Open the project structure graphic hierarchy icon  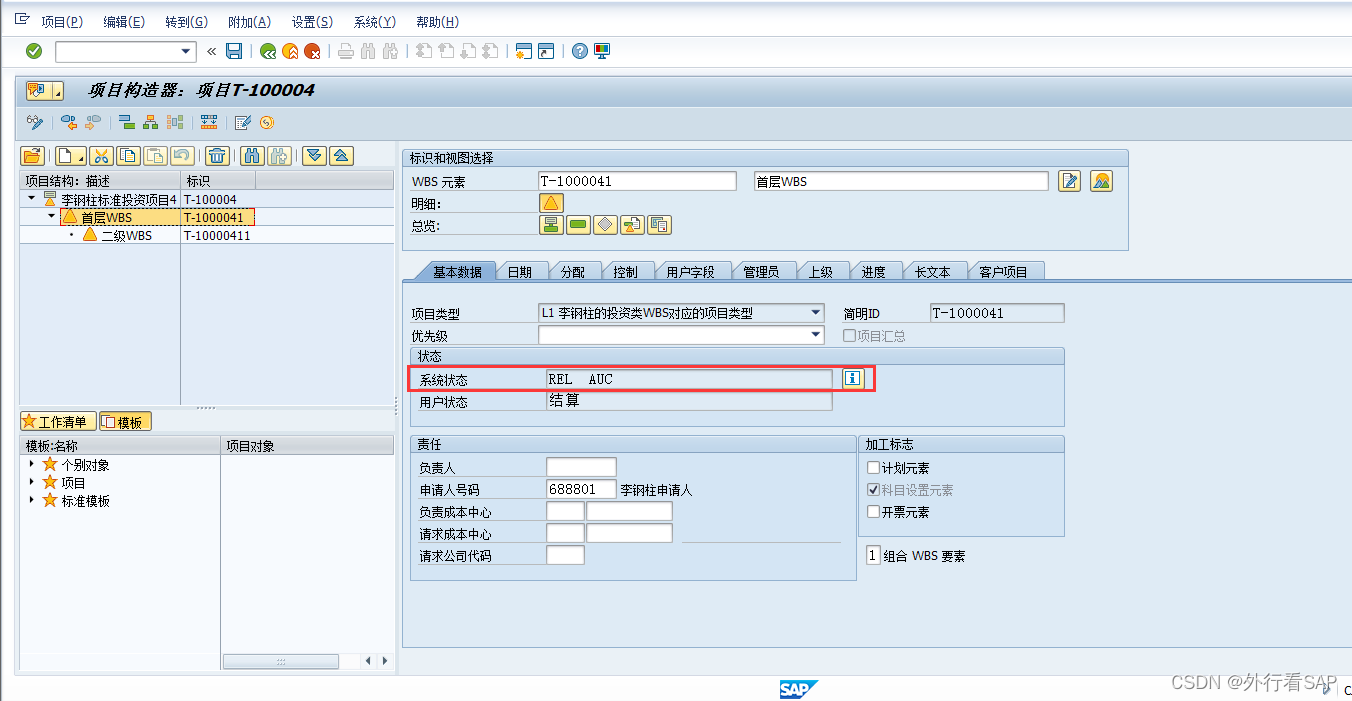tap(150, 123)
